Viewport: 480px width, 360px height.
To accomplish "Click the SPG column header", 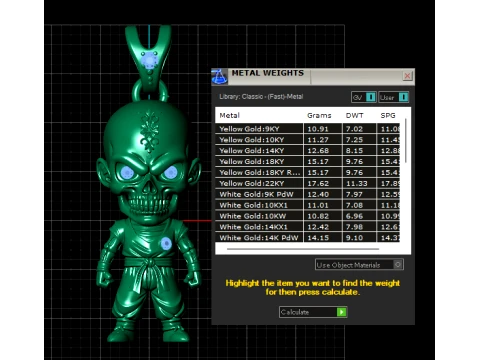I will [x=388, y=115].
